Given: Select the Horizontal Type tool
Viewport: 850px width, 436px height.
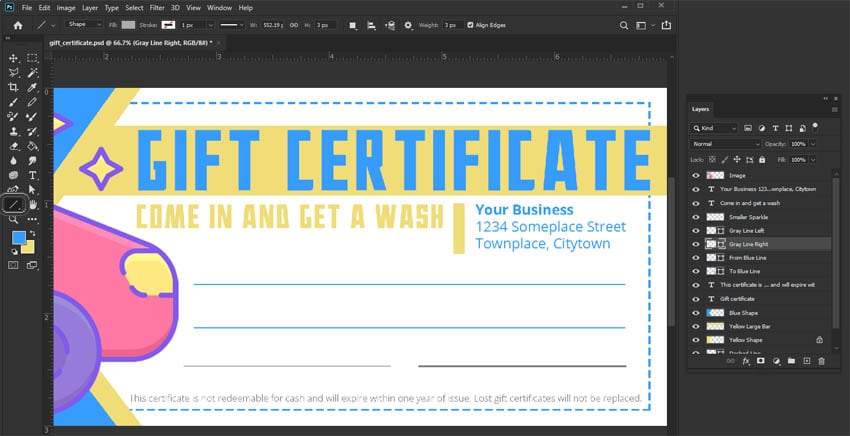Looking at the screenshot, I should click(x=33, y=174).
